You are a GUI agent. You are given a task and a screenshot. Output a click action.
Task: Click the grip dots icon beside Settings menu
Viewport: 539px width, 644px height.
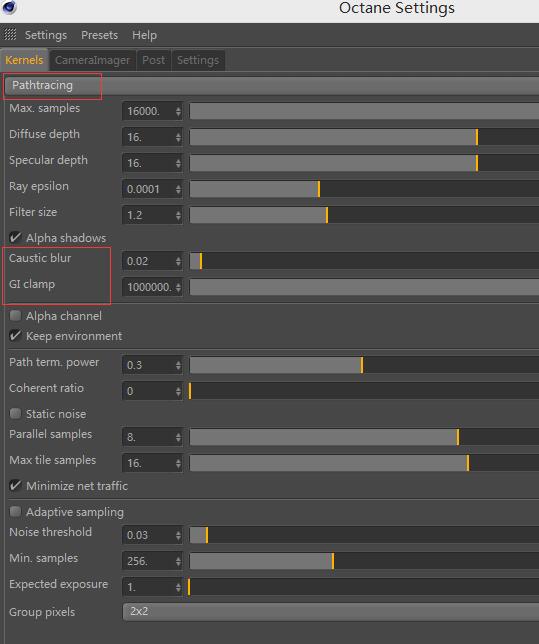point(10,34)
